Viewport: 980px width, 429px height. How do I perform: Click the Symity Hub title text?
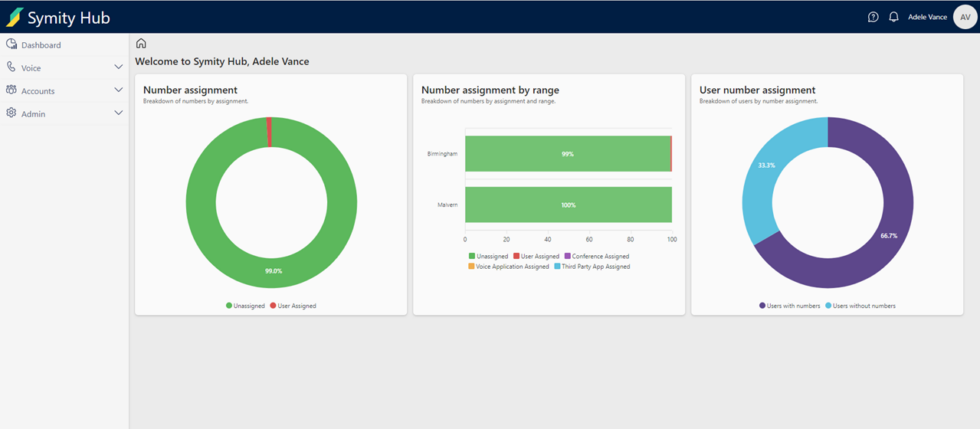[69, 18]
